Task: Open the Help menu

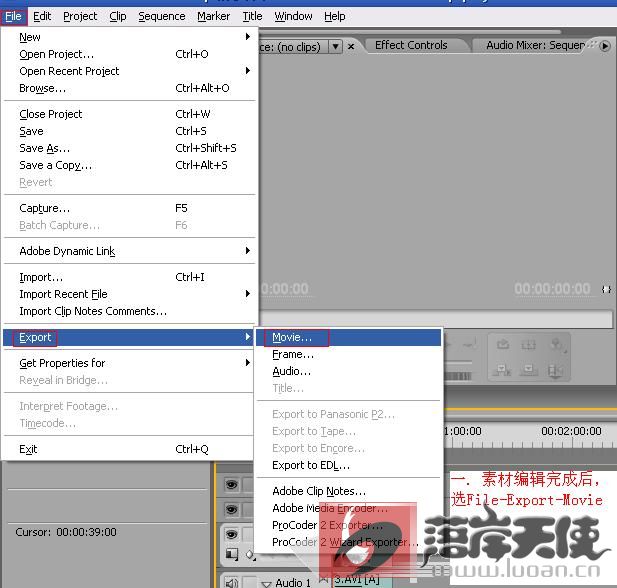Action: pyautogui.click(x=335, y=17)
